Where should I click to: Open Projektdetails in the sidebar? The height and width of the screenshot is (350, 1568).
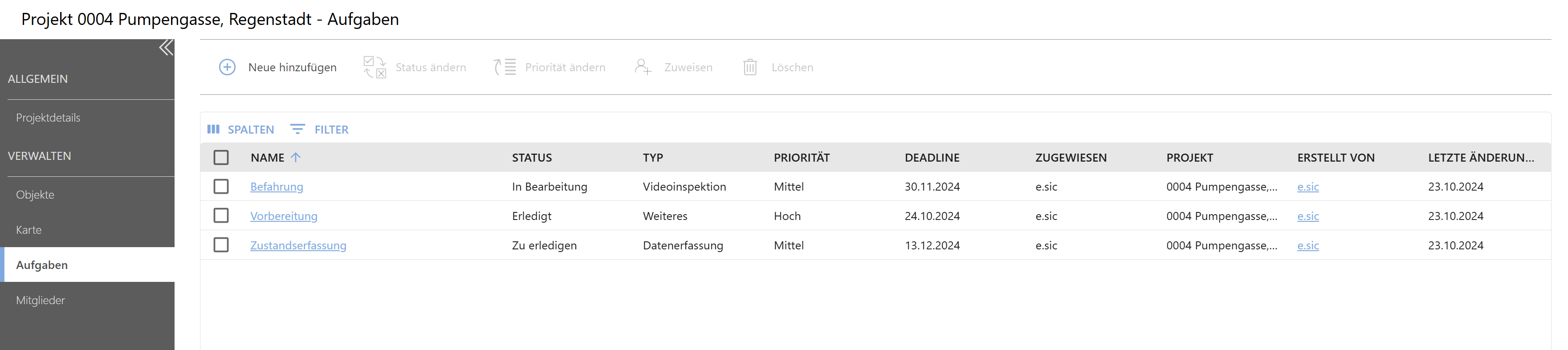48,118
